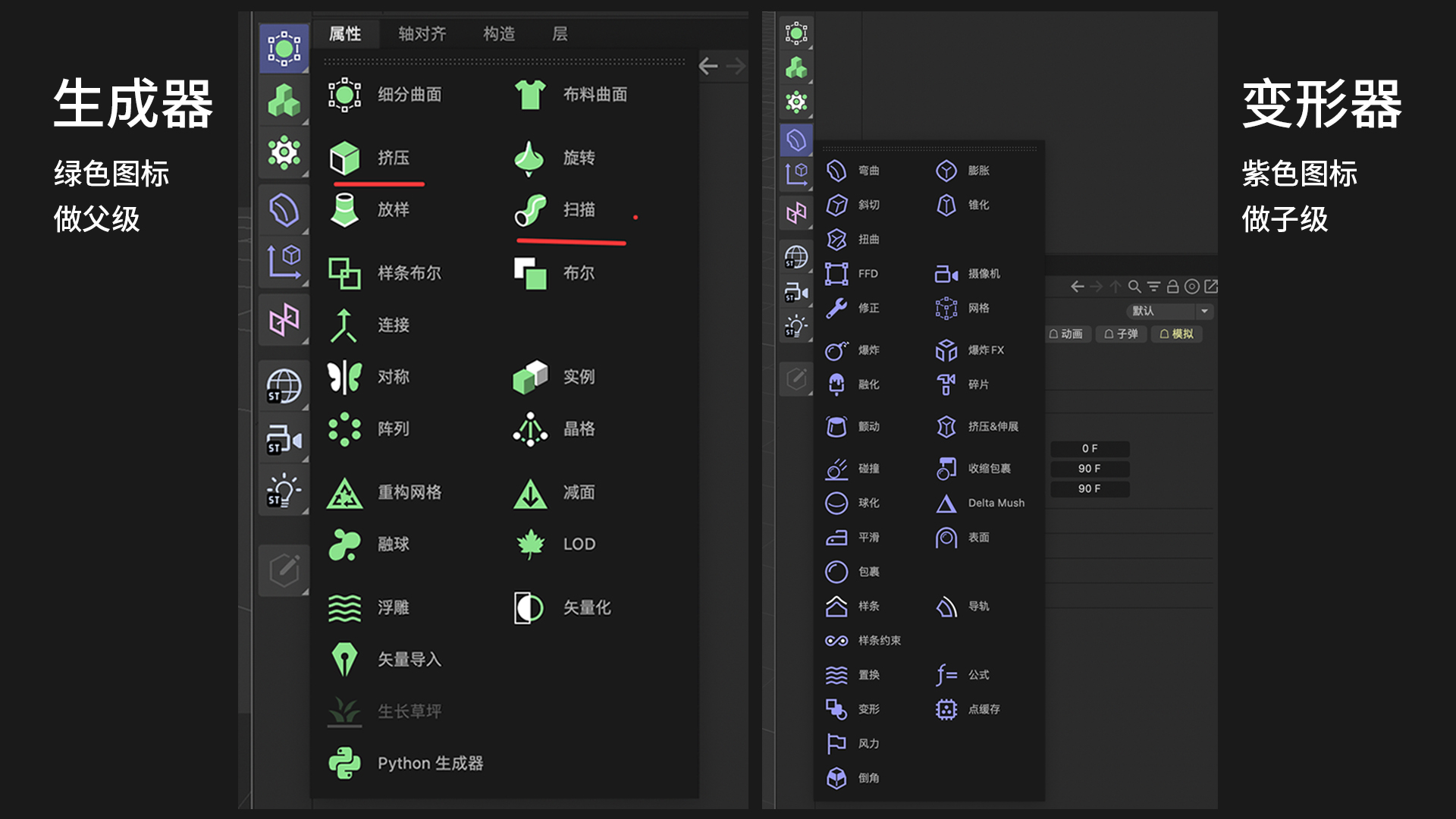Click the back navigation arrow
Viewport: 1456px width, 819px height.
pos(1078,287)
